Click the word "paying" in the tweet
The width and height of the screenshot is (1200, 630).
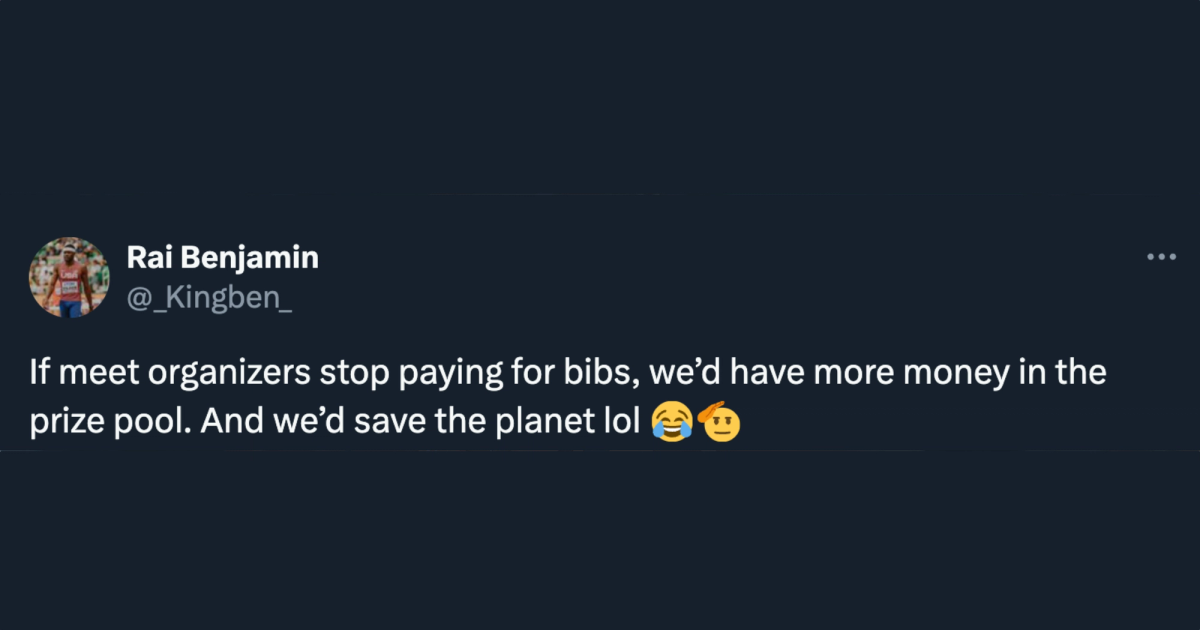tap(465, 376)
